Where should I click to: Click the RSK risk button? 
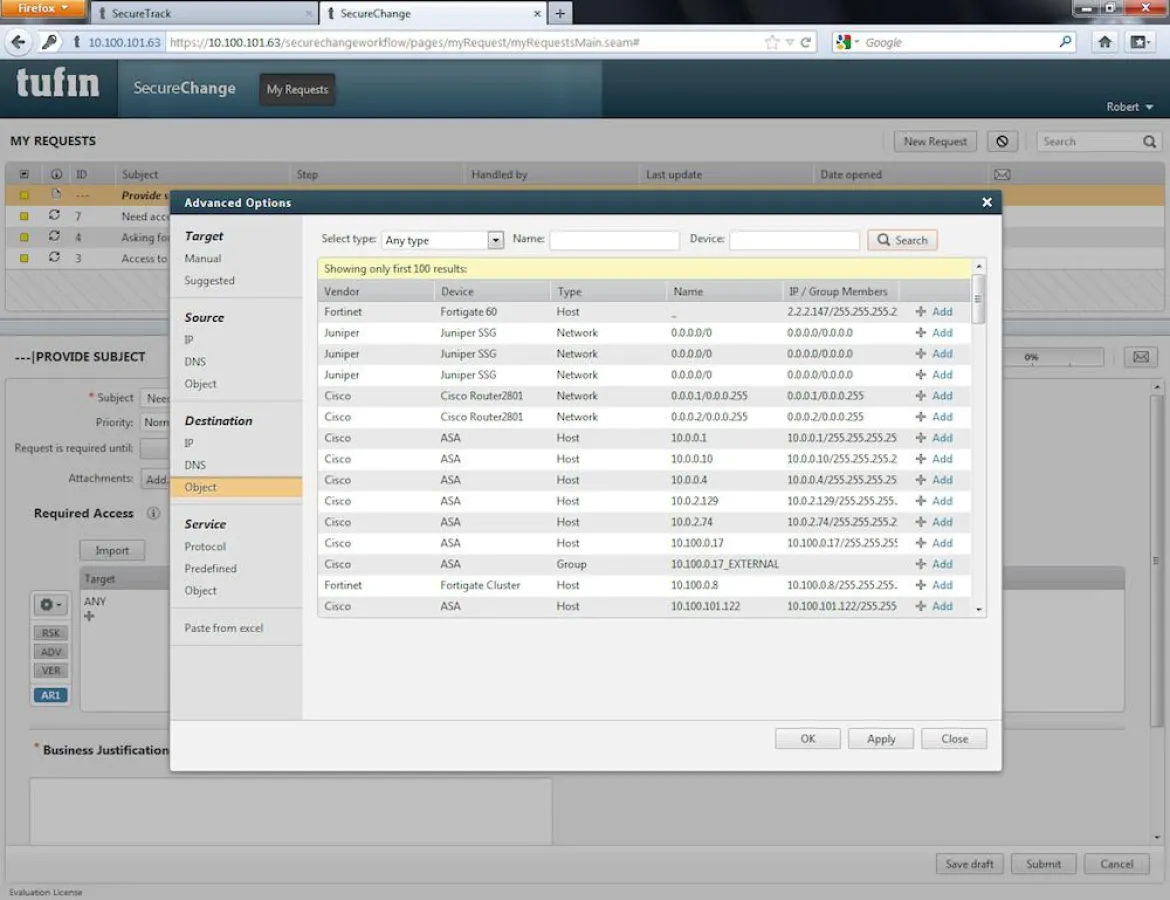[x=51, y=633]
